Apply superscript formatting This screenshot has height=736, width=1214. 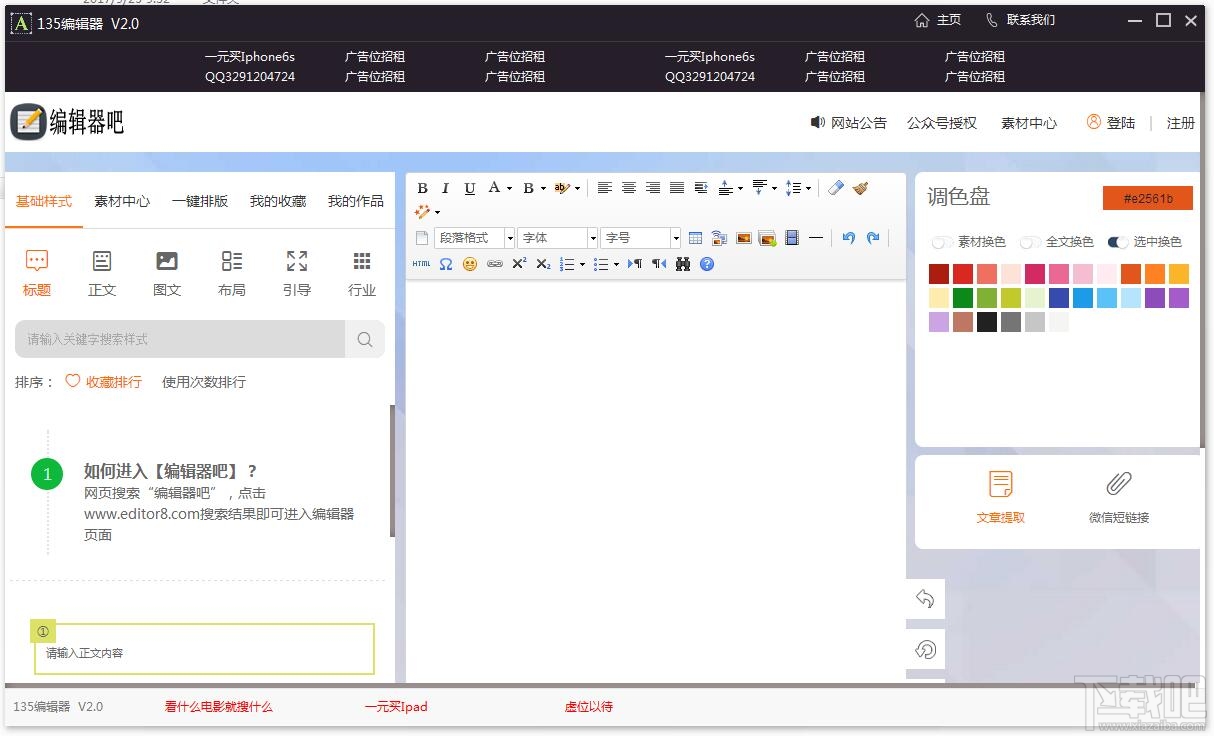(519, 264)
